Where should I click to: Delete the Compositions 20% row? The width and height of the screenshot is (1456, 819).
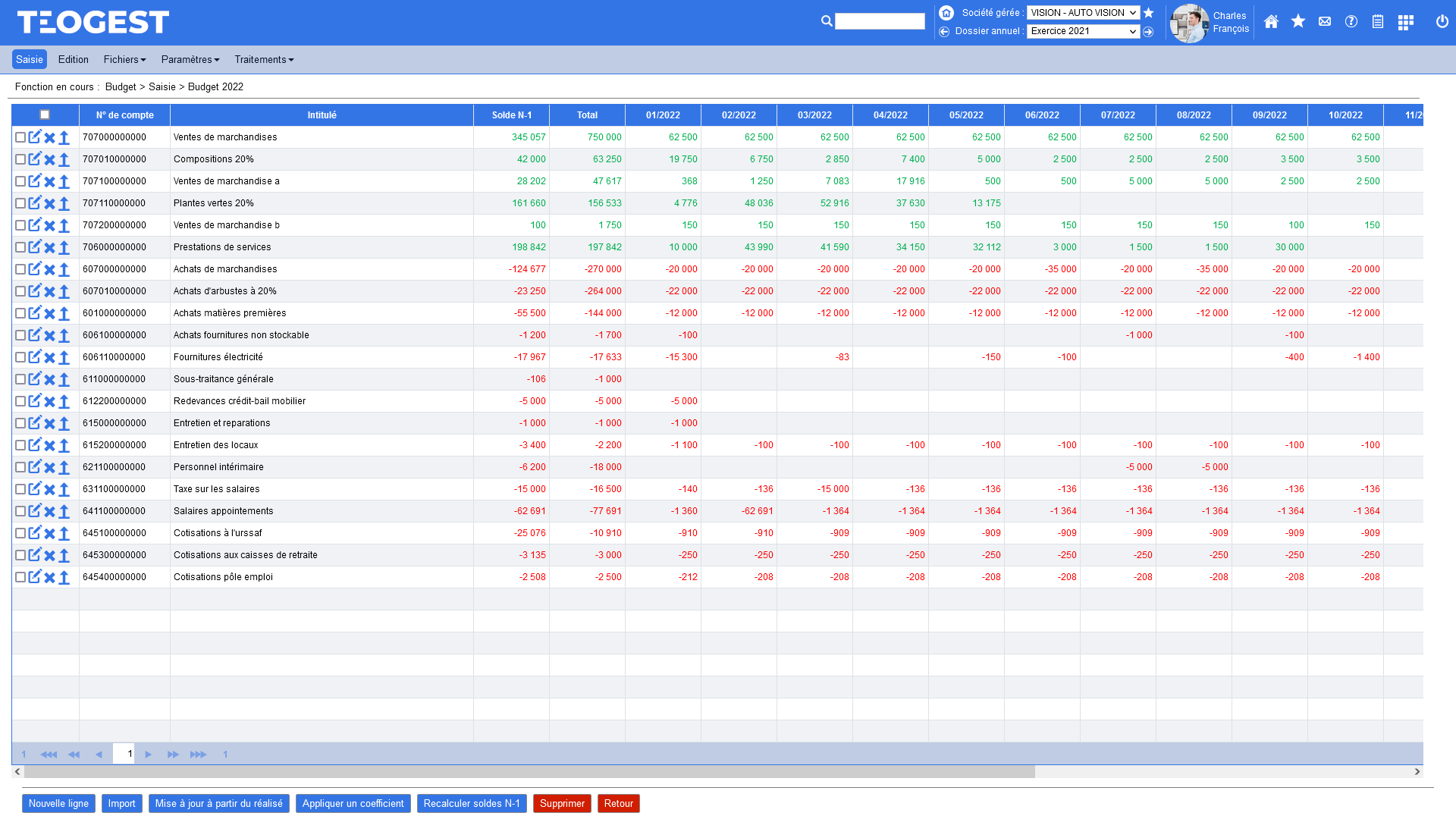[49, 160]
